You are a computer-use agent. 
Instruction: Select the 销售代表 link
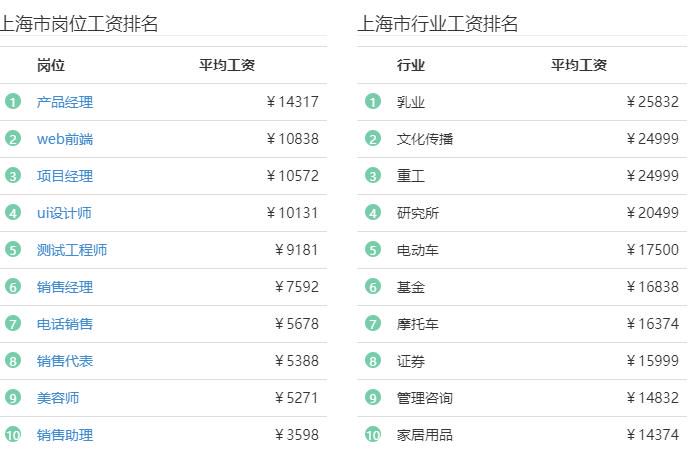coord(65,362)
